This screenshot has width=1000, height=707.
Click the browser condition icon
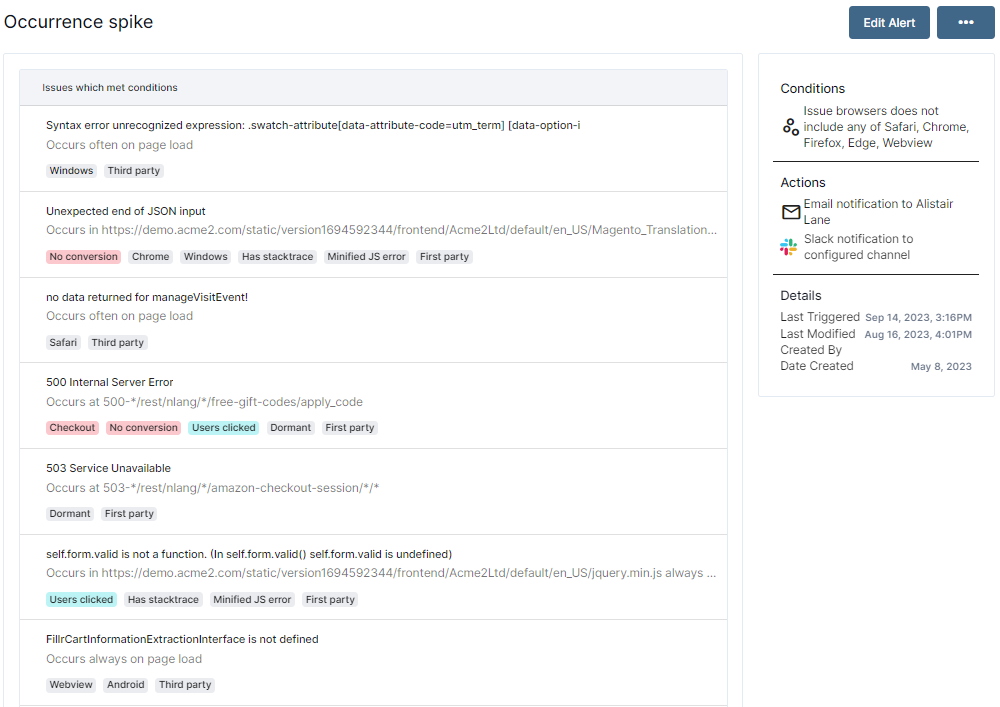(790, 127)
